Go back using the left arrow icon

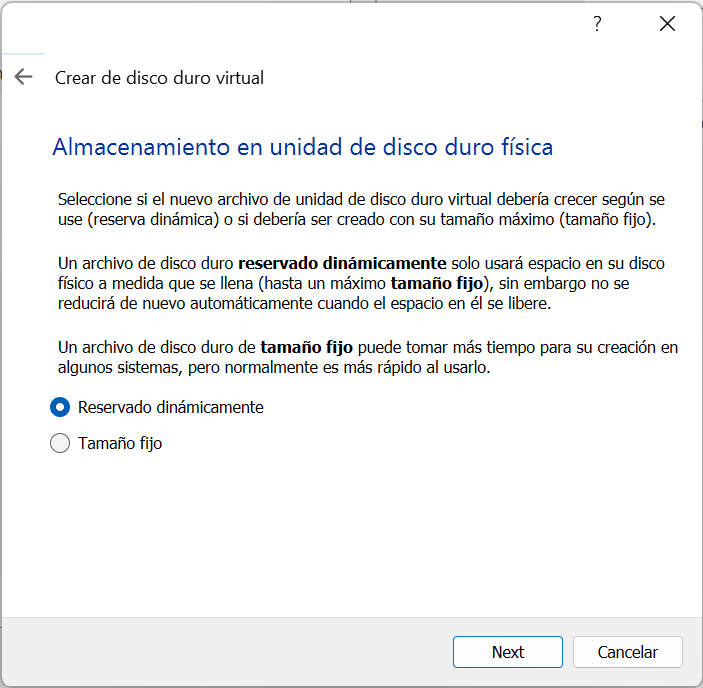[23, 77]
